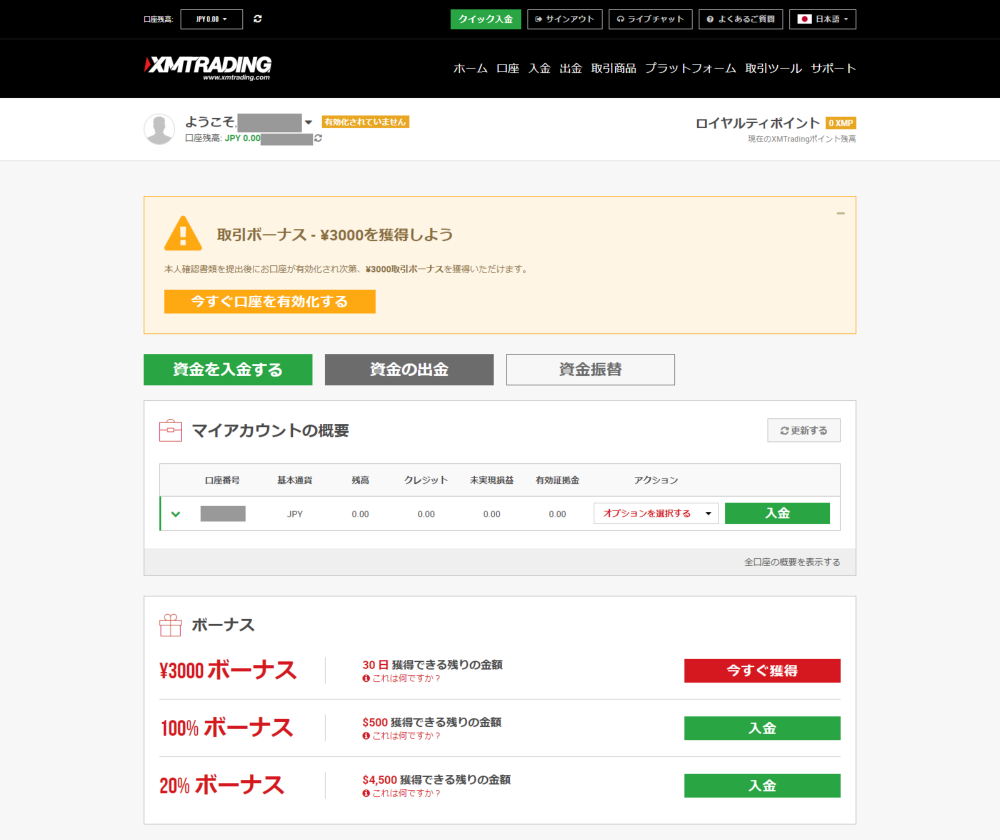The image size is (1000, 840).
Task: Click the ¥3000 ボーナス title
Action: click(x=228, y=670)
